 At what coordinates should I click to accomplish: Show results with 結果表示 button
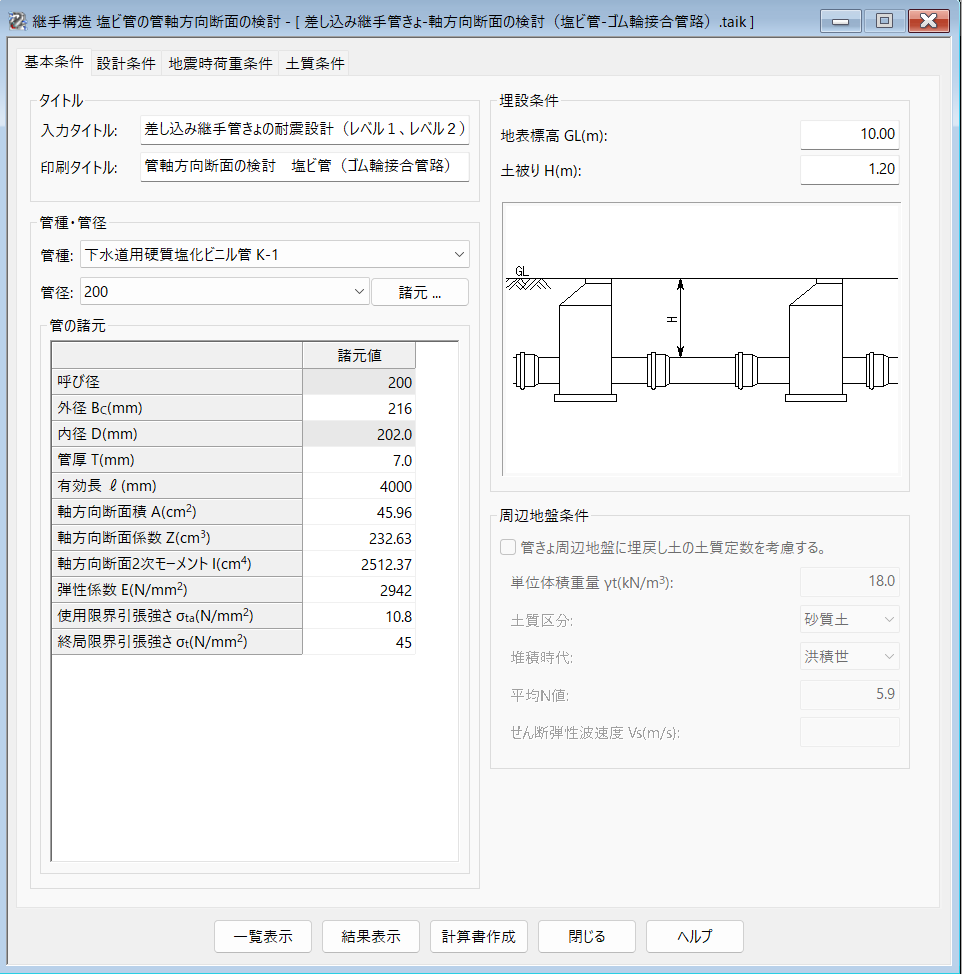[371, 937]
